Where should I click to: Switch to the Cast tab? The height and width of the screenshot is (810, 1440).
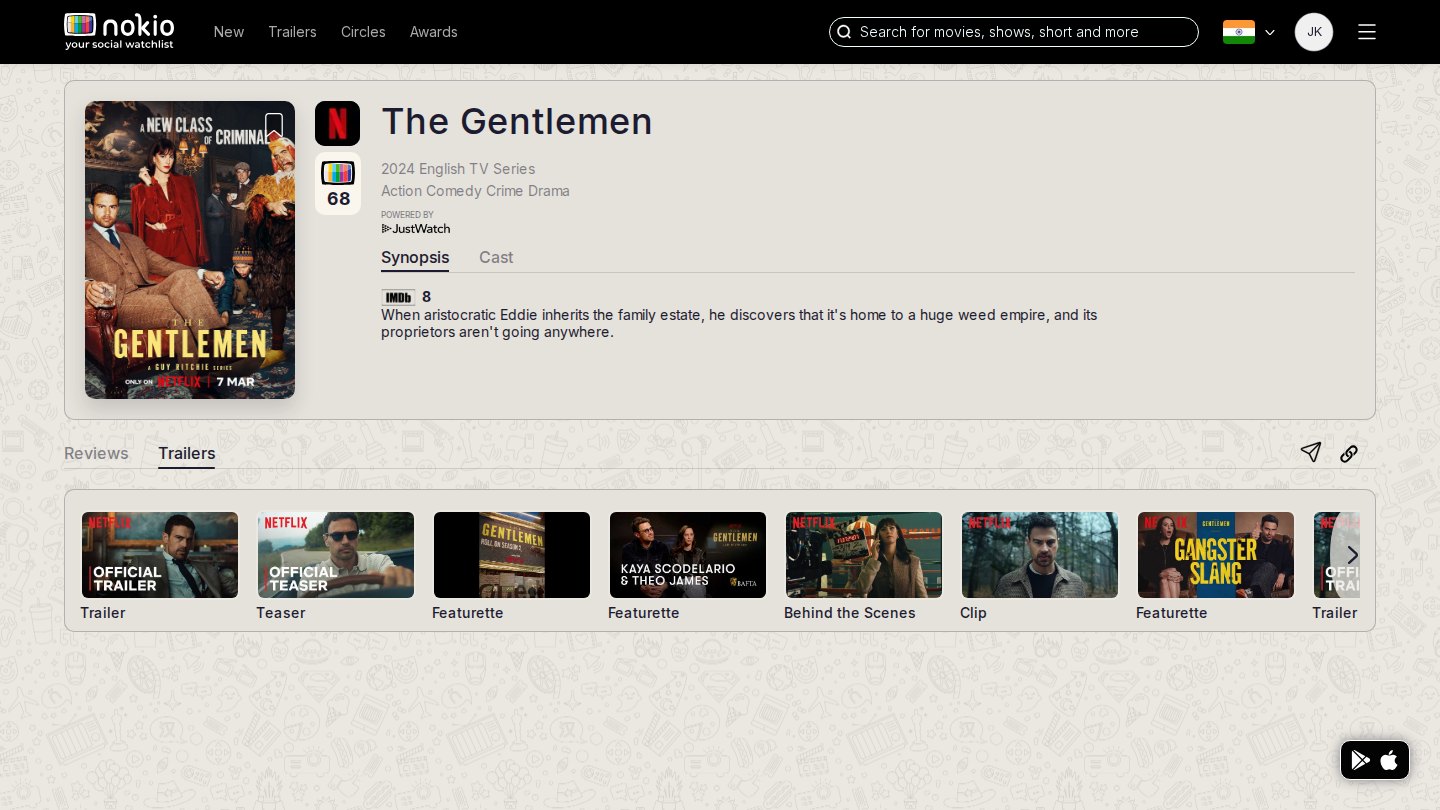pos(496,258)
